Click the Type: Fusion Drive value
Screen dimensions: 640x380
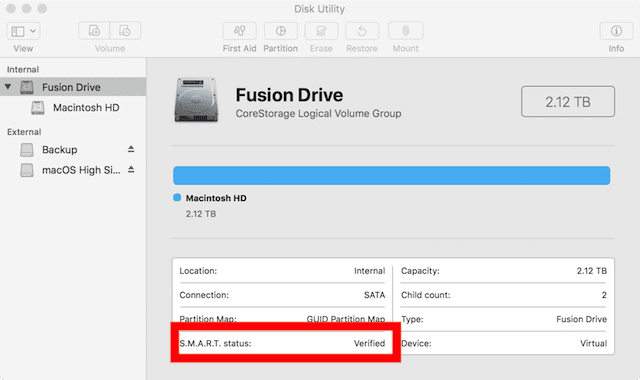pyautogui.click(x=582, y=319)
